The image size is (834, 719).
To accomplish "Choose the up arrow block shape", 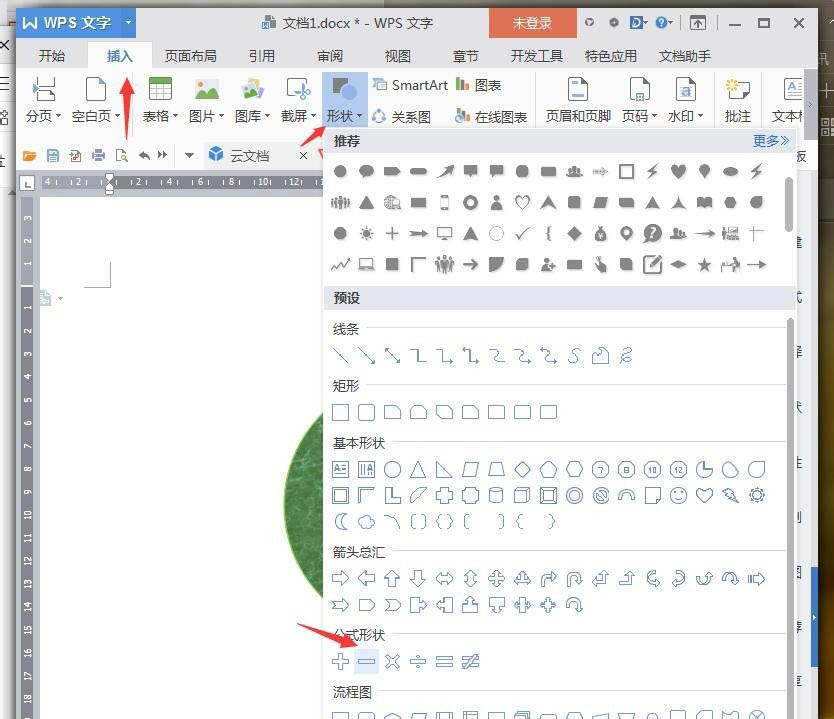I will coord(393,578).
